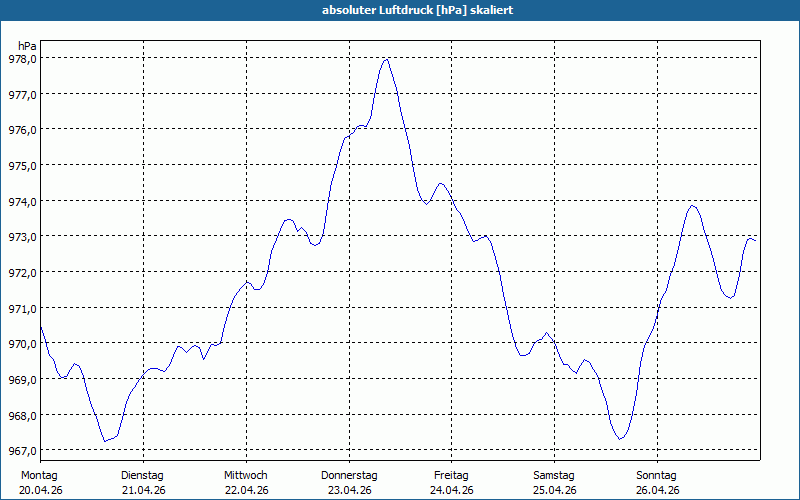800x500 pixels.
Task: Select the Mittwoch day label
Action: tap(245, 476)
